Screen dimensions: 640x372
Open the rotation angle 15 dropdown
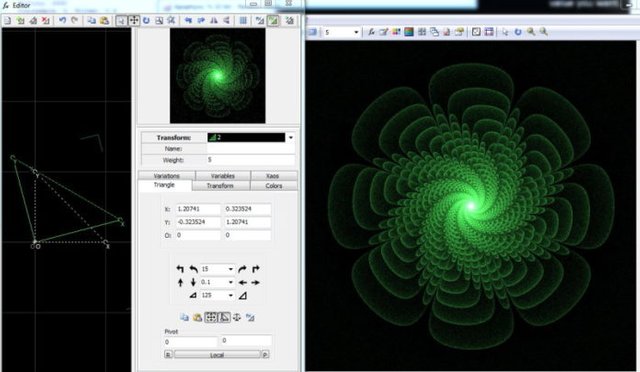click(231, 269)
